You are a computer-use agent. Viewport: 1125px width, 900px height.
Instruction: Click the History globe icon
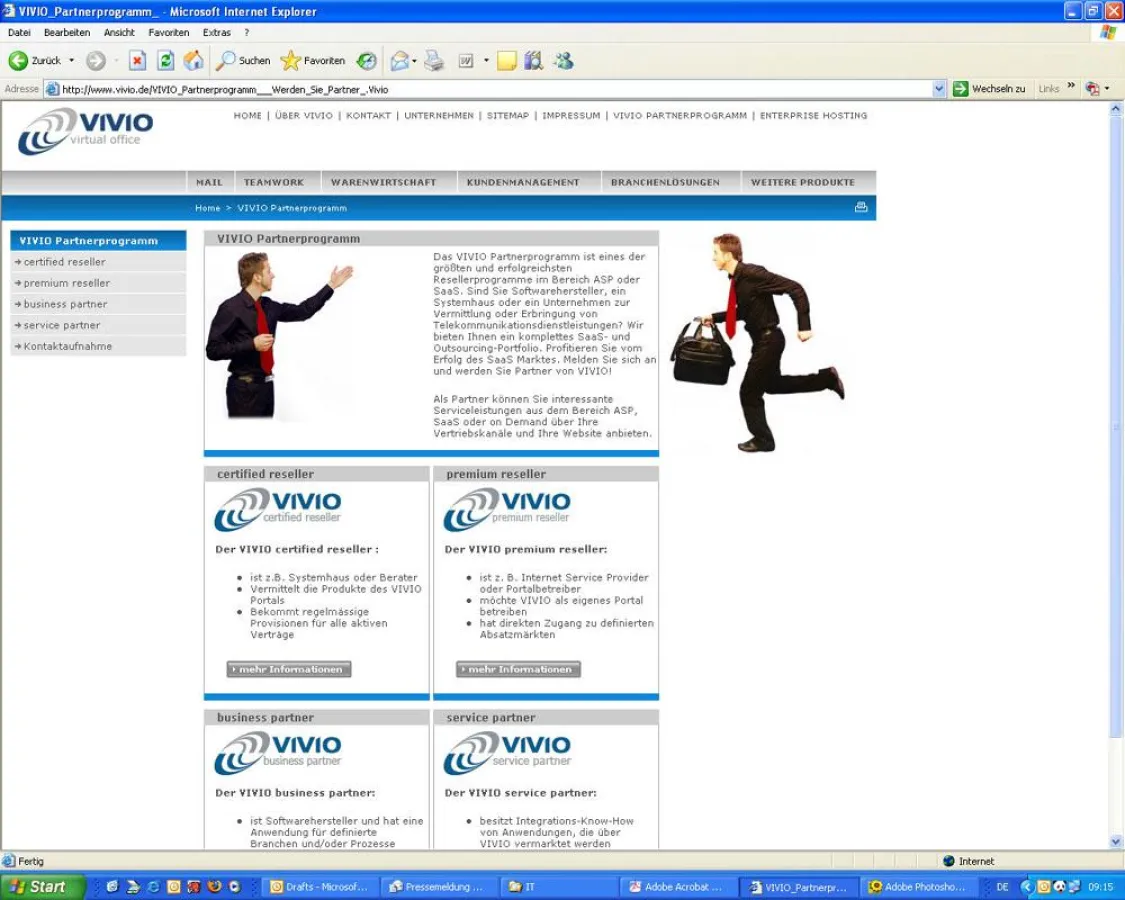point(366,61)
